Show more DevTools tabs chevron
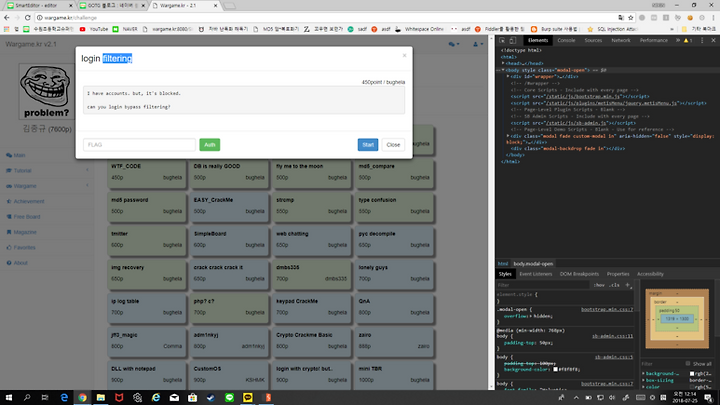Image resolution: width=720 pixels, height=405 pixels. click(678, 40)
